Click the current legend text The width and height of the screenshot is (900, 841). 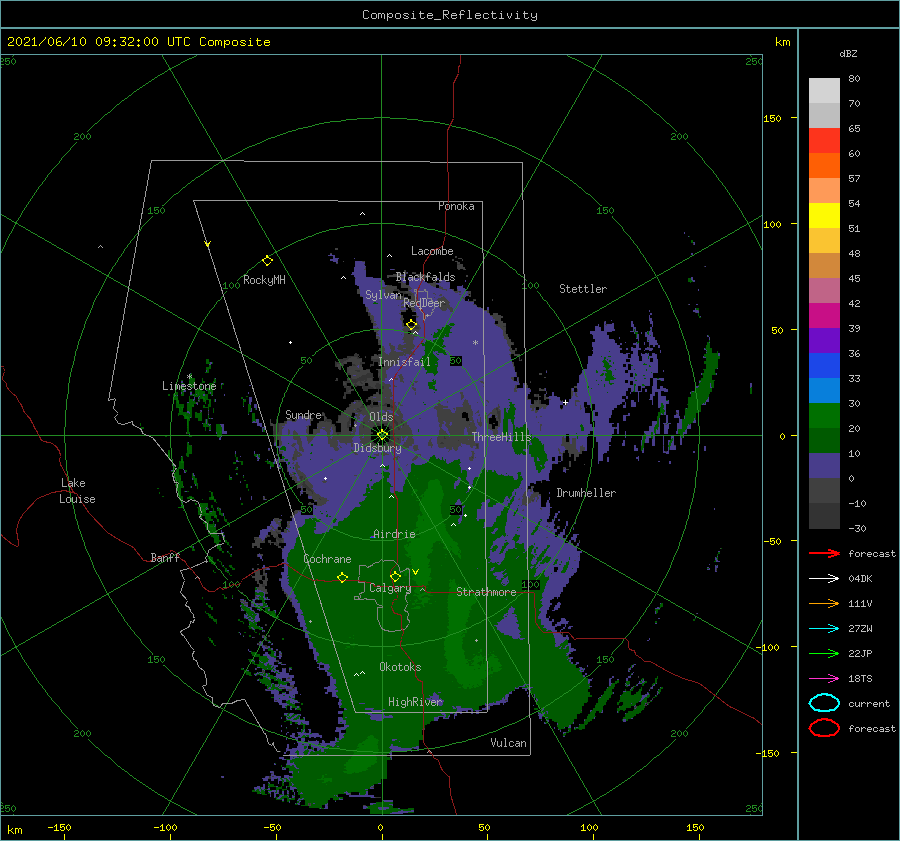tap(869, 704)
